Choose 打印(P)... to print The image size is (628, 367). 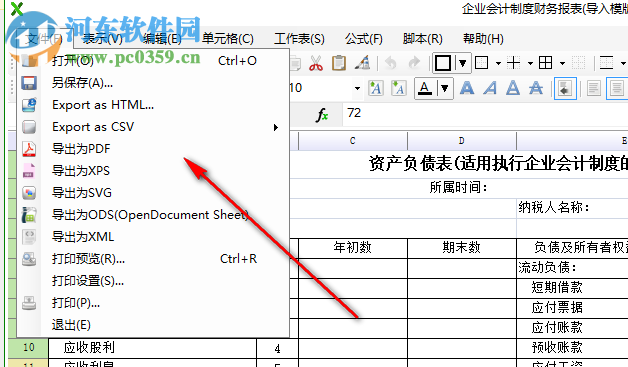(153, 303)
